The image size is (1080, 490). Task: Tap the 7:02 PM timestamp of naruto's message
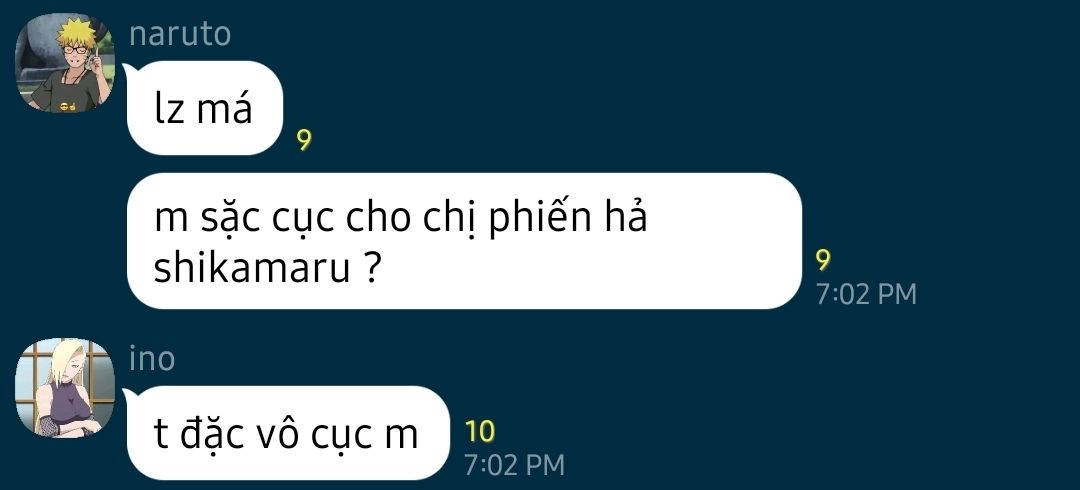(x=866, y=294)
